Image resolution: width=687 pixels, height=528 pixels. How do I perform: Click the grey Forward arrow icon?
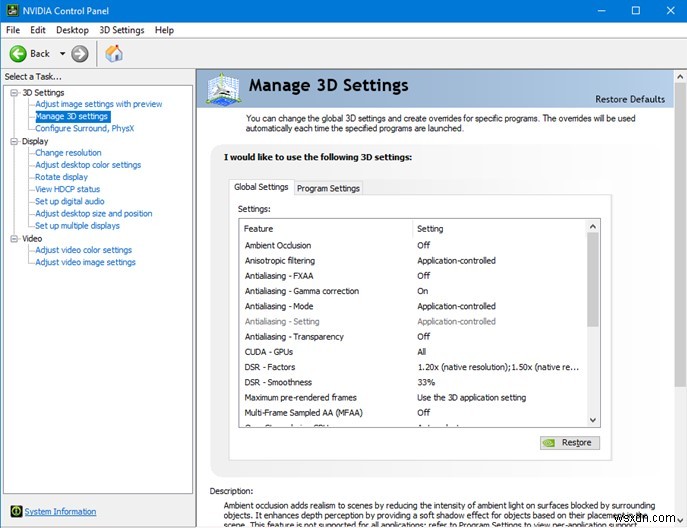point(80,53)
